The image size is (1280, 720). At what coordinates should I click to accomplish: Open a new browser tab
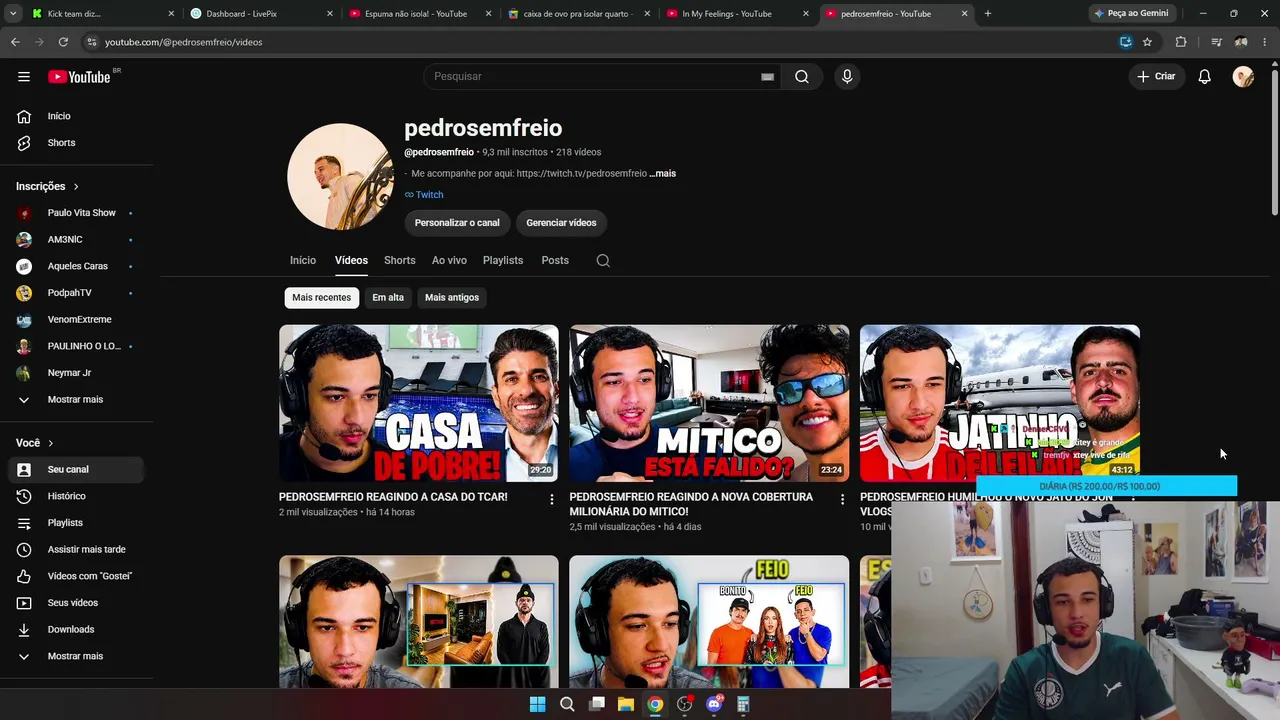tap(988, 14)
